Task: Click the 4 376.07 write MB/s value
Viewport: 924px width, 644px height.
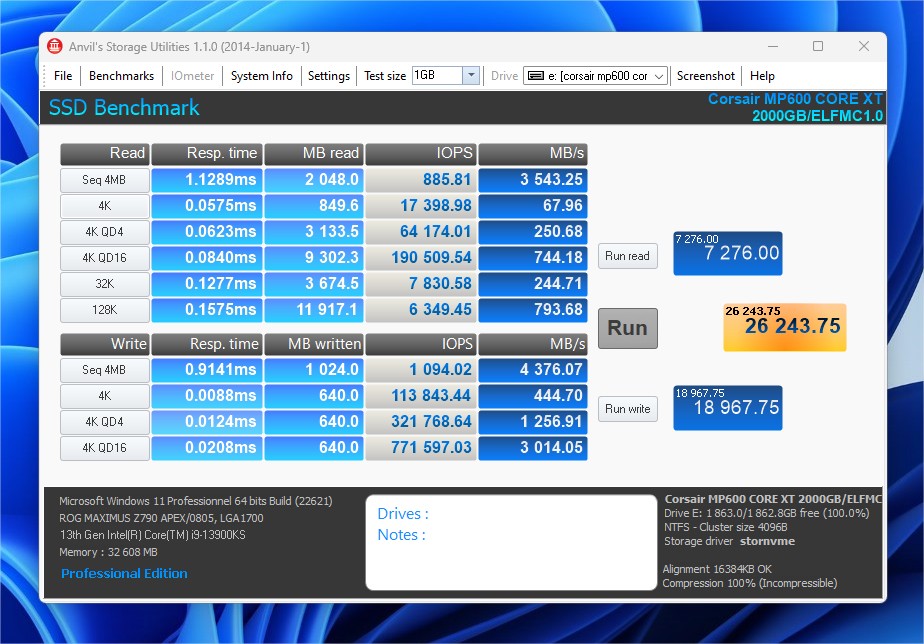Action: tap(533, 370)
